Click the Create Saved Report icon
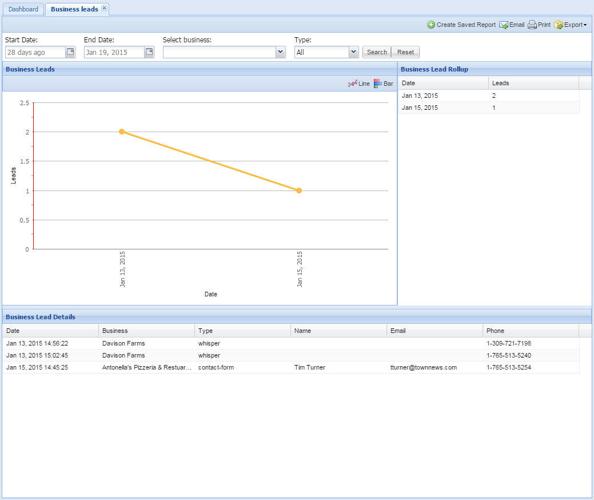Viewport: 594px width, 500px height. [x=431, y=25]
